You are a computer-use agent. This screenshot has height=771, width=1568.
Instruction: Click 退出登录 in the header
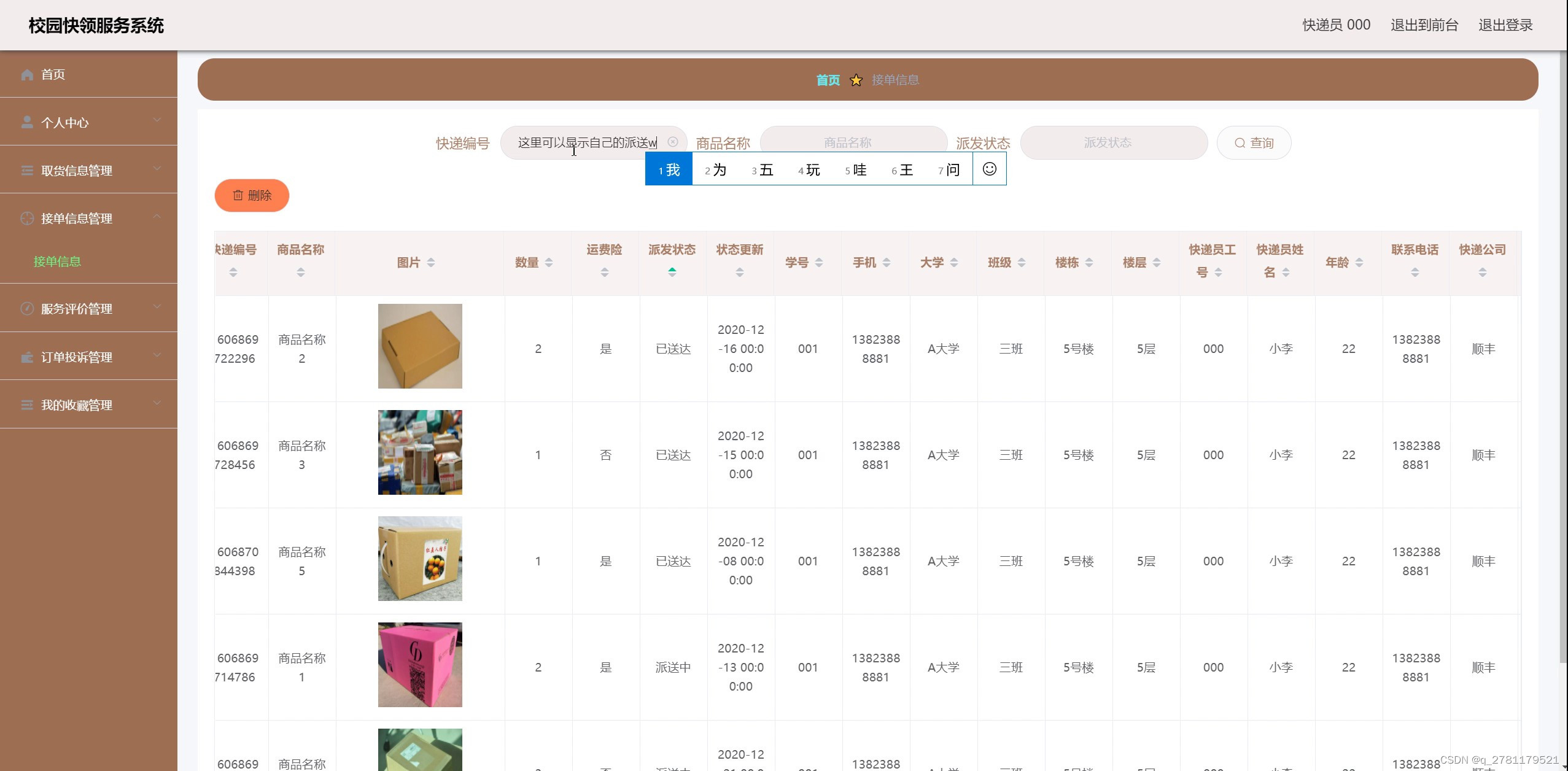click(1505, 25)
